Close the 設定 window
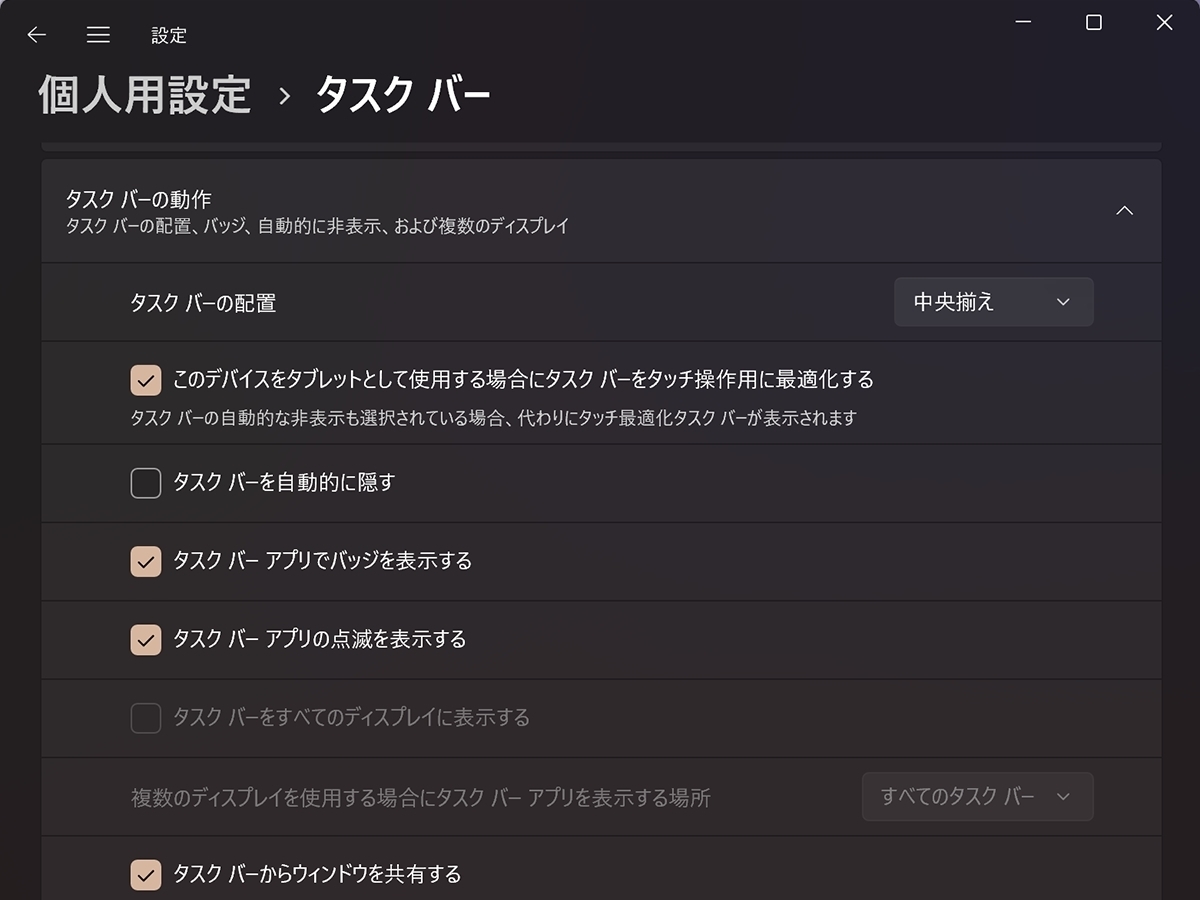The width and height of the screenshot is (1200, 900). (1164, 22)
